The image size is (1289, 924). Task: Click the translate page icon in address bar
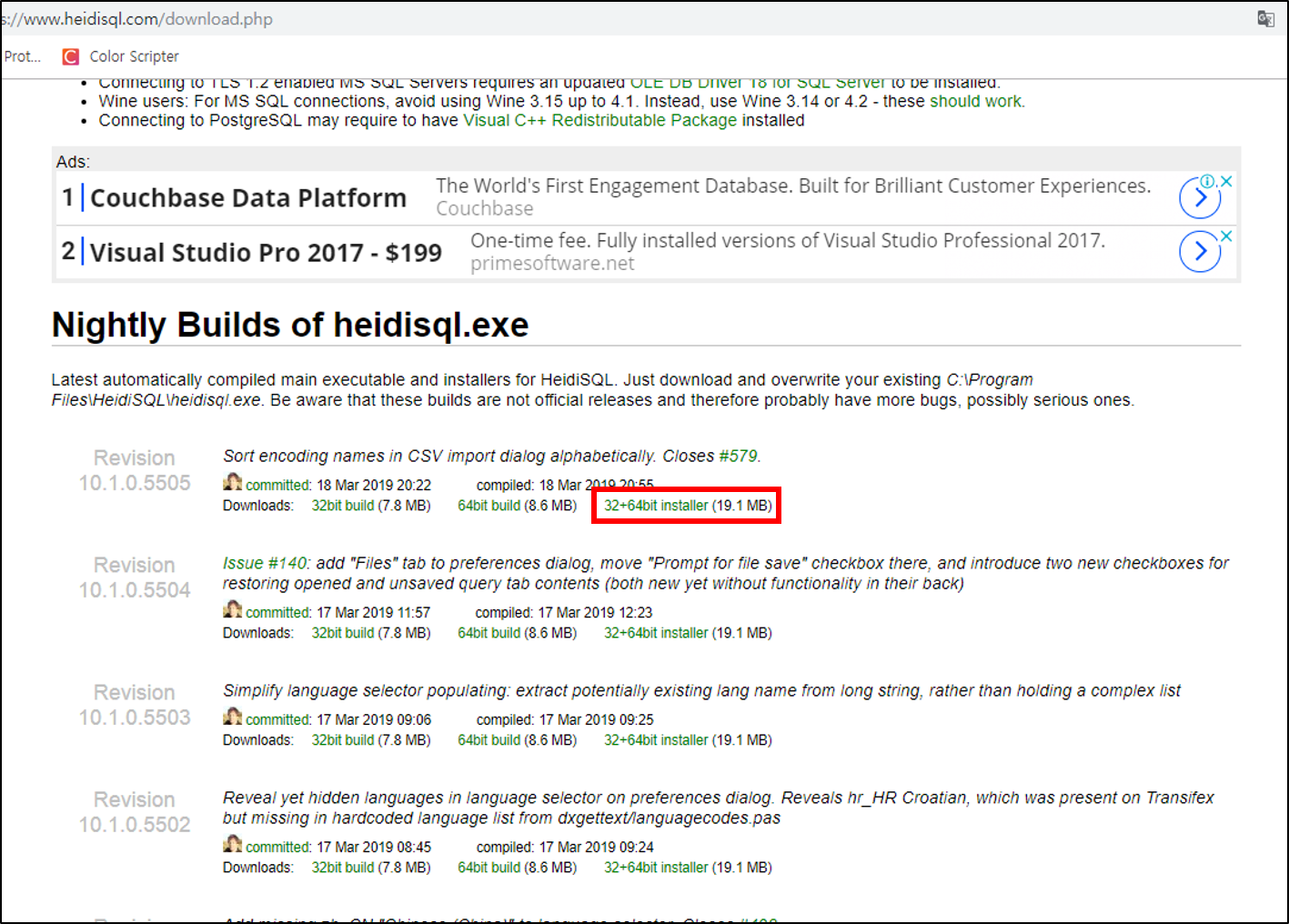click(1265, 19)
